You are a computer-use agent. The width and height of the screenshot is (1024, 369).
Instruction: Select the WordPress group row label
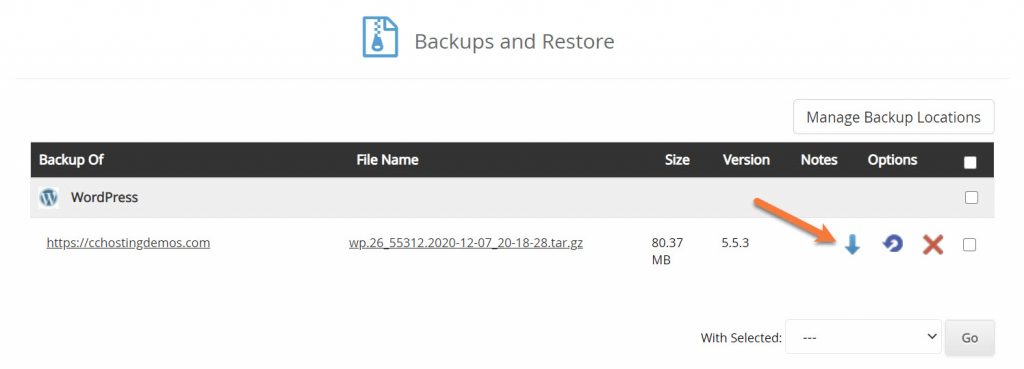click(x=104, y=197)
